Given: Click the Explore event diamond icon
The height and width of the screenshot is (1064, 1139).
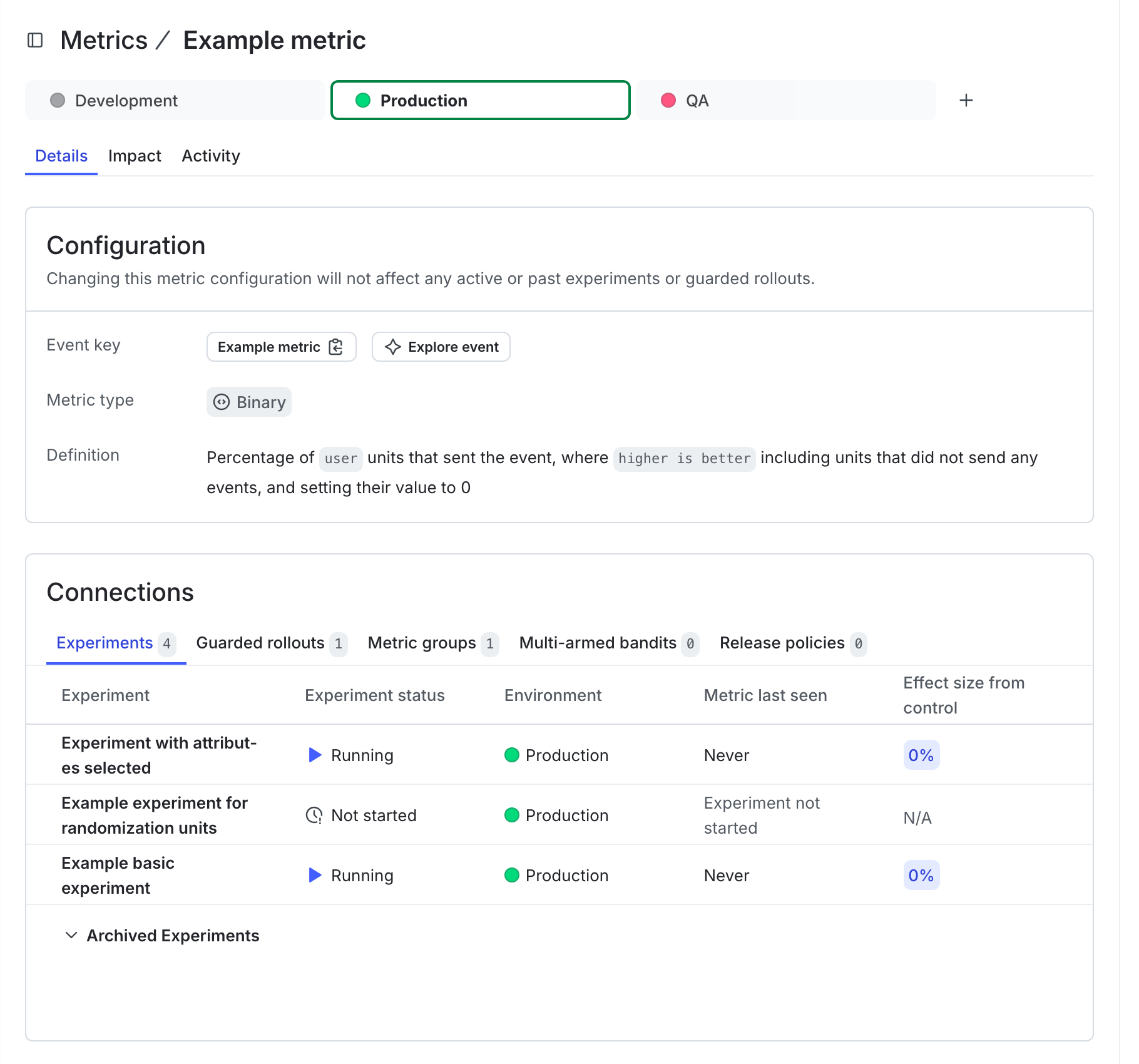Looking at the screenshot, I should point(393,347).
